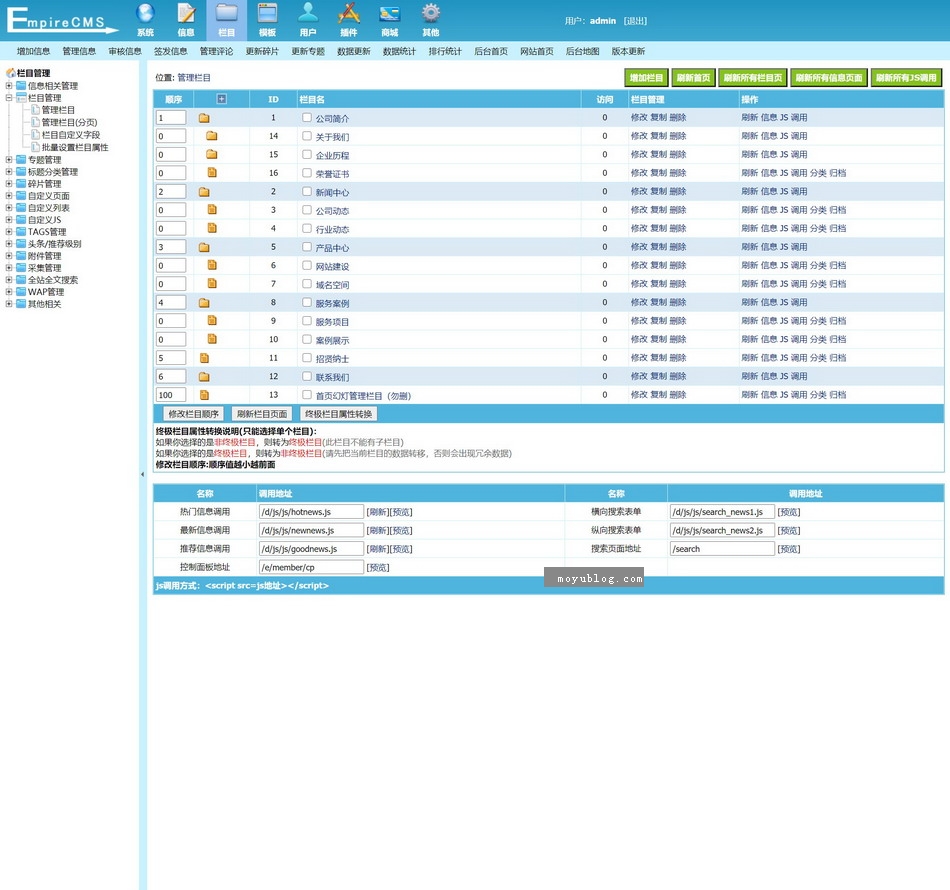Viewport: 950px width, 890px height.
Task: Expand 专题管理 tree node
Action: (9, 159)
